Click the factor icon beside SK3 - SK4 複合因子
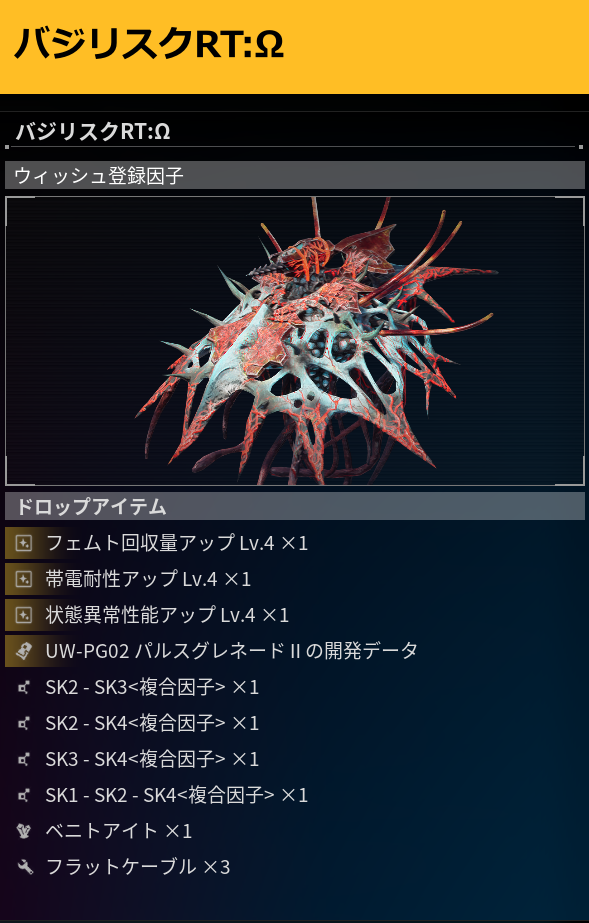This screenshot has height=923, width=589. pos(24,759)
